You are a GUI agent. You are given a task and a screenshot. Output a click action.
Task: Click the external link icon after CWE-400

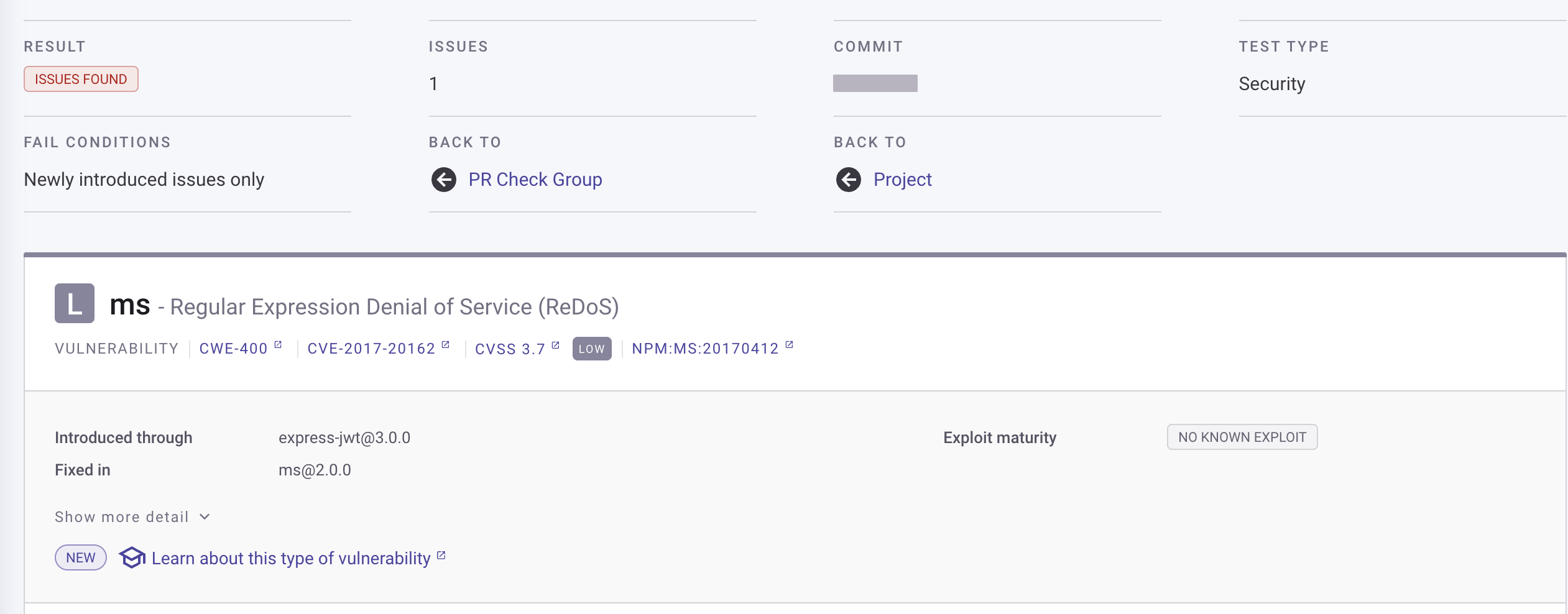coord(278,345)
